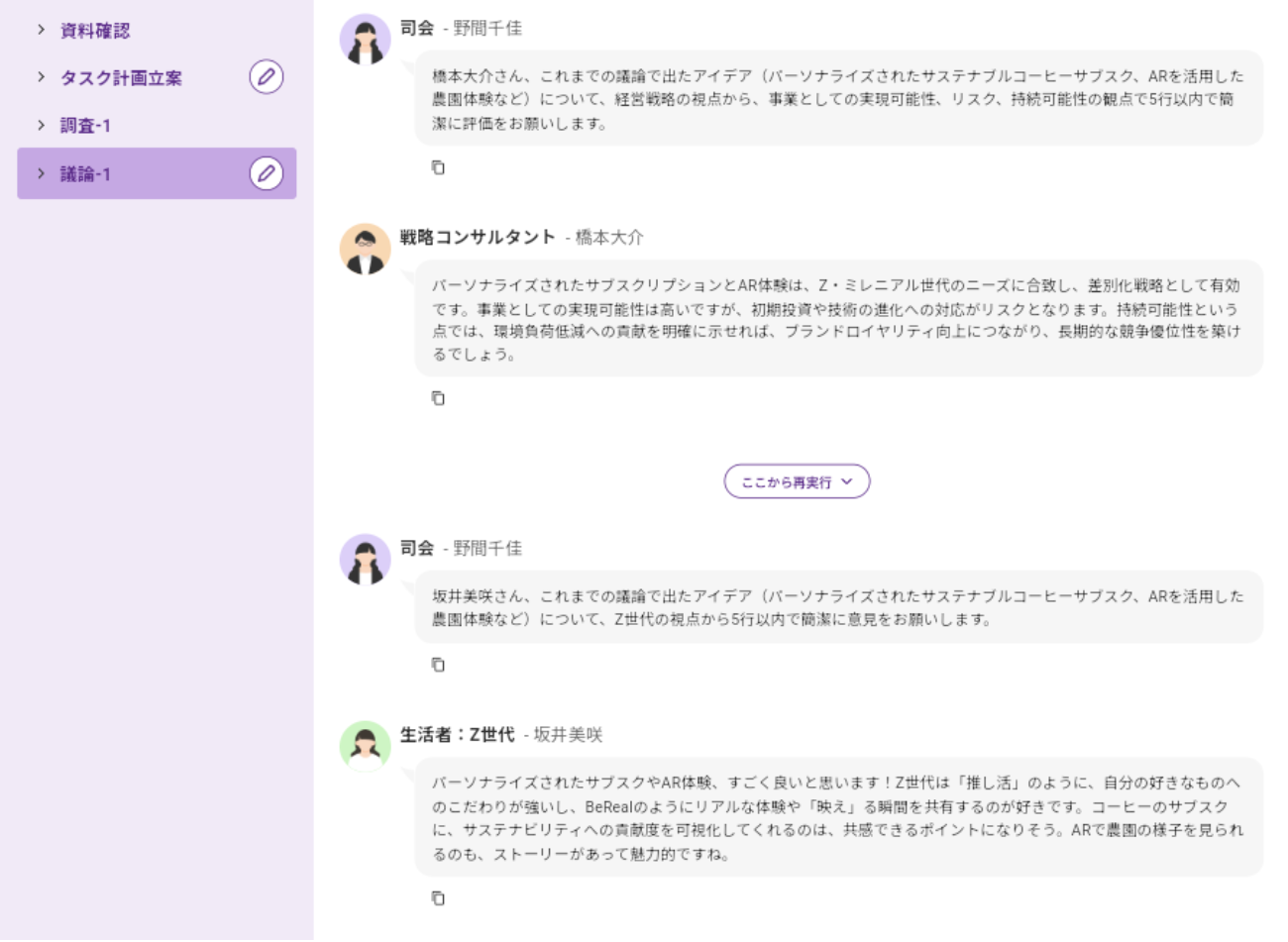Click edit pencil icon for タスク計画立案
This screenshot has width=1288, height=942.
(266, 77)
